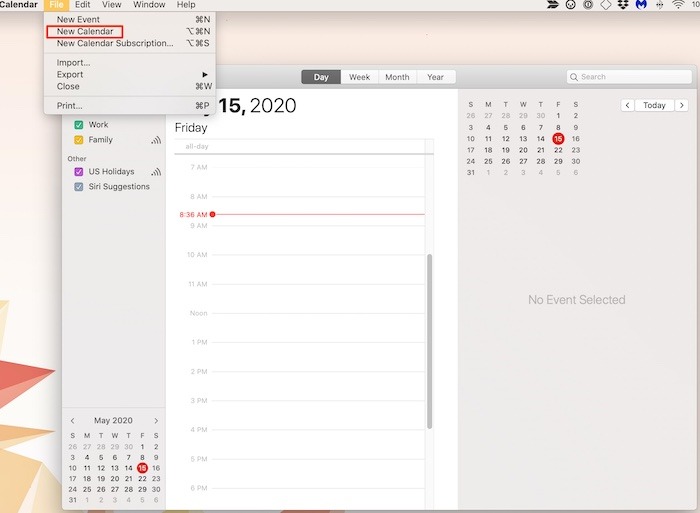Click the diamond icon in menu bar
Screen dimensions: 700x513
click(605, 4)
